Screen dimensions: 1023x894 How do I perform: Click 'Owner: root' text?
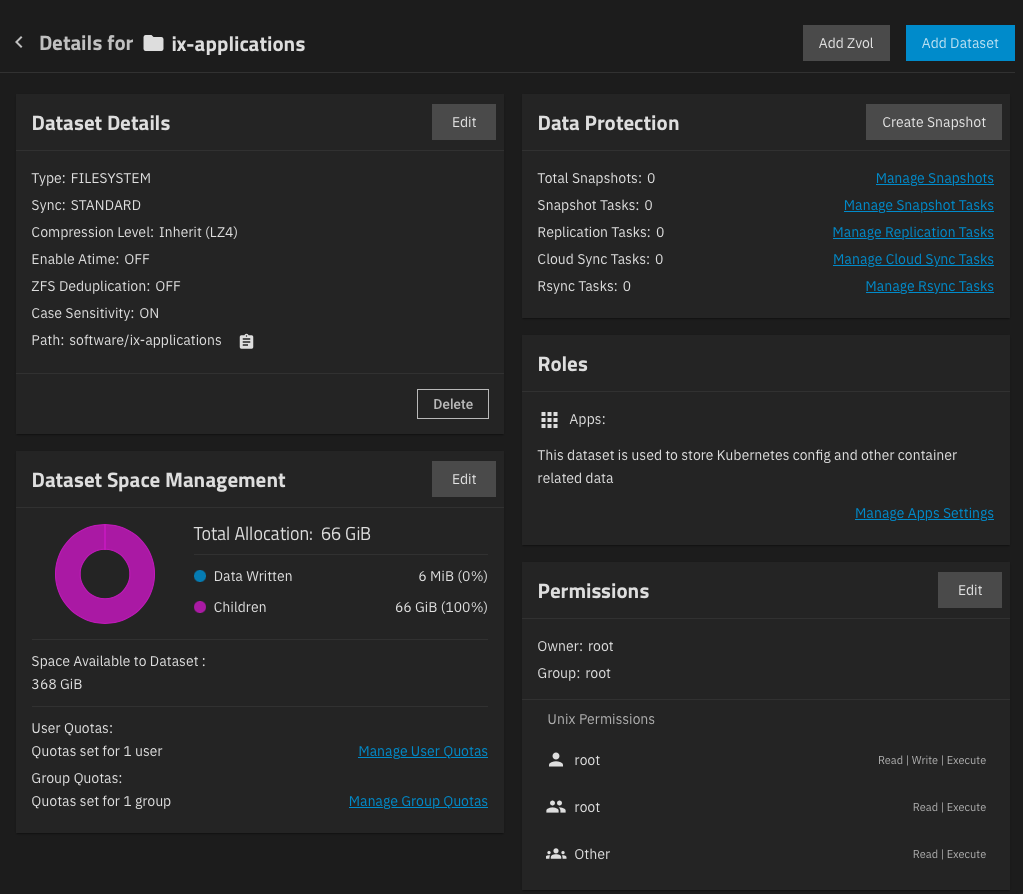(575, 646)
